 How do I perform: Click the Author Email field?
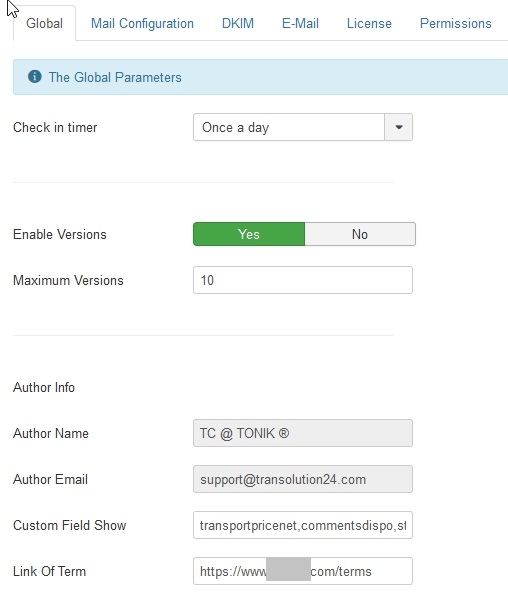click(303, 479)
